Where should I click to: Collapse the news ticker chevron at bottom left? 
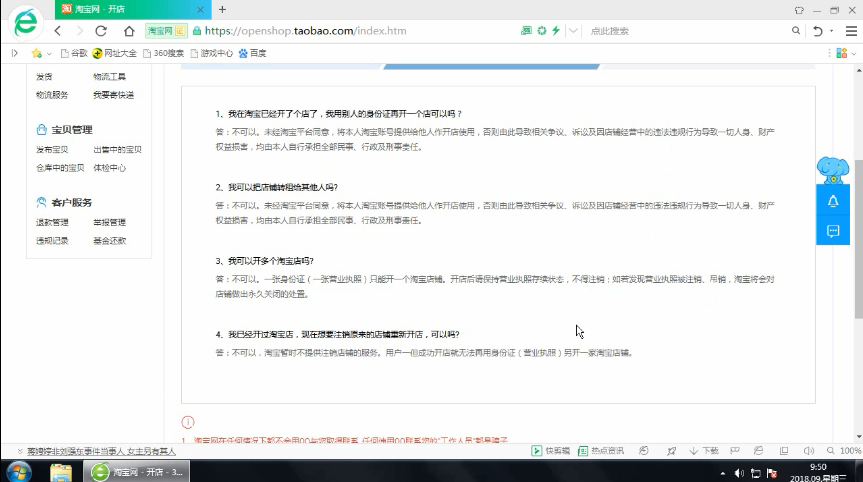(x=20, y=451)
